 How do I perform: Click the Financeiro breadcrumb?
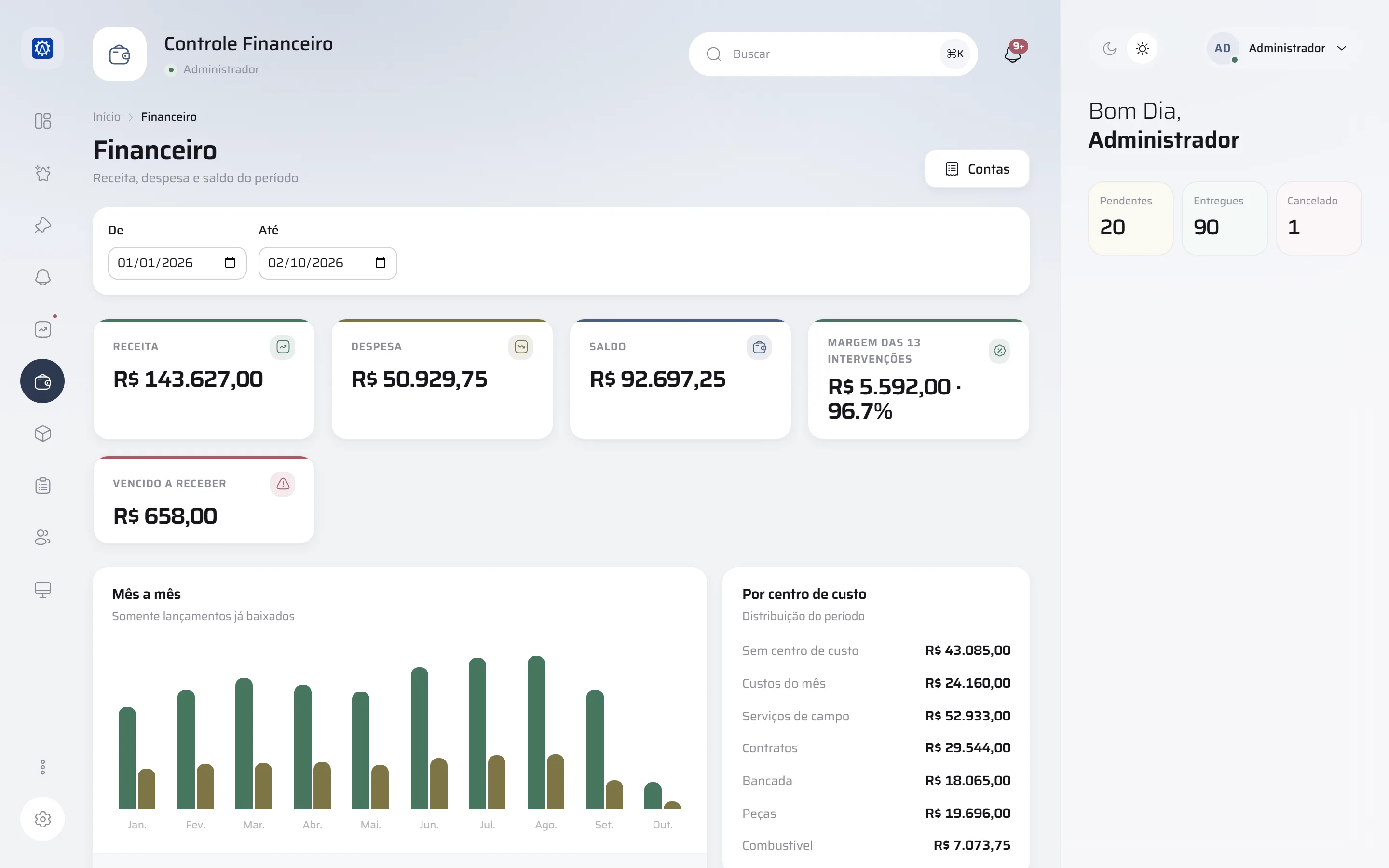(x=169, y=117)
